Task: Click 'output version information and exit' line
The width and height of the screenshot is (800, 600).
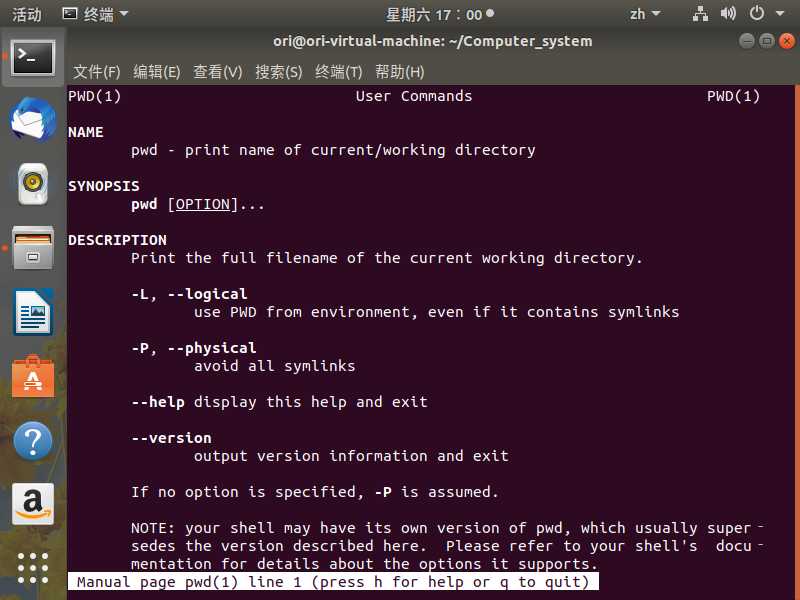Action: click(351, 456)
